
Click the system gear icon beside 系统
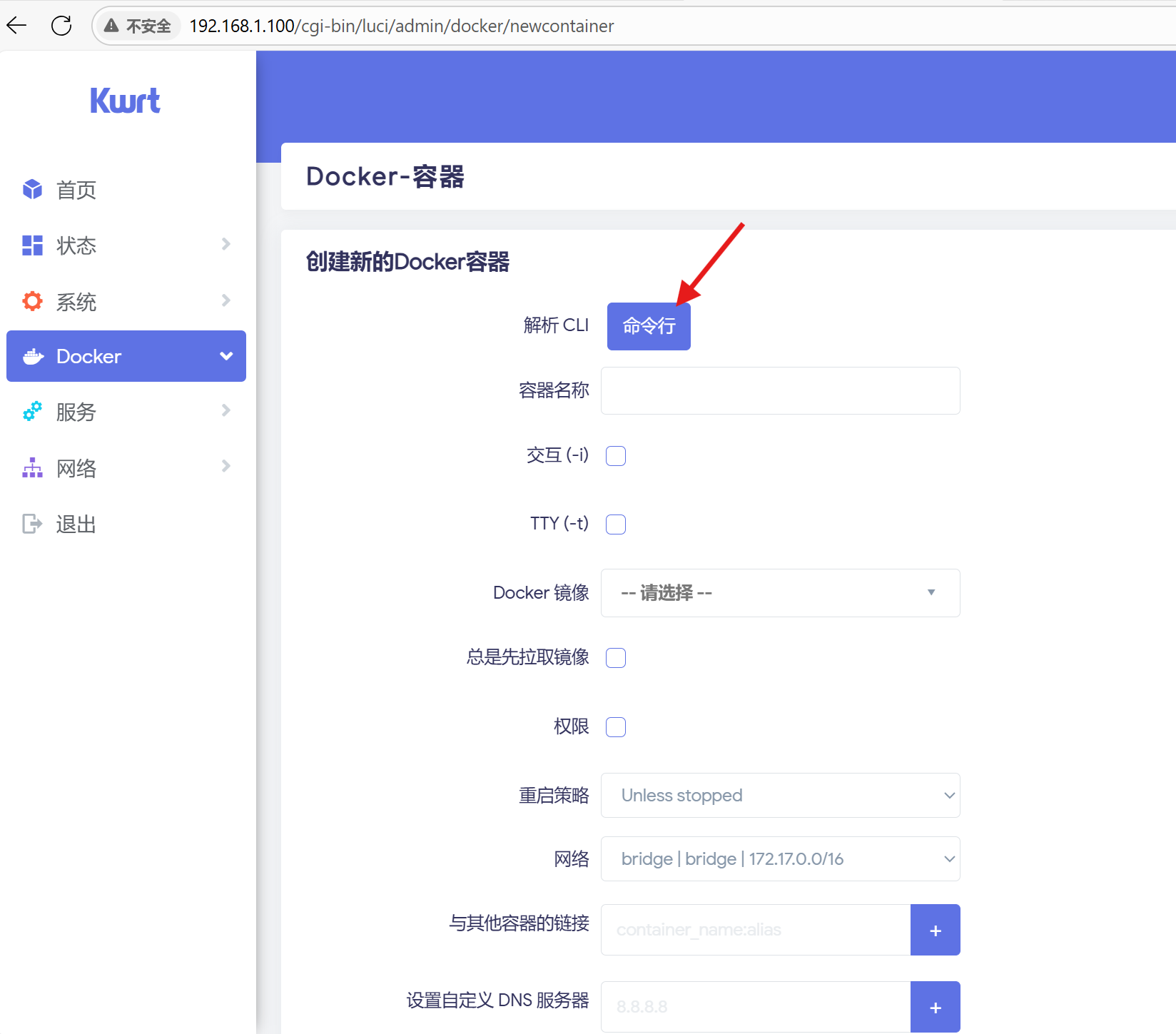pyautogui.click(x=32, y=301)
